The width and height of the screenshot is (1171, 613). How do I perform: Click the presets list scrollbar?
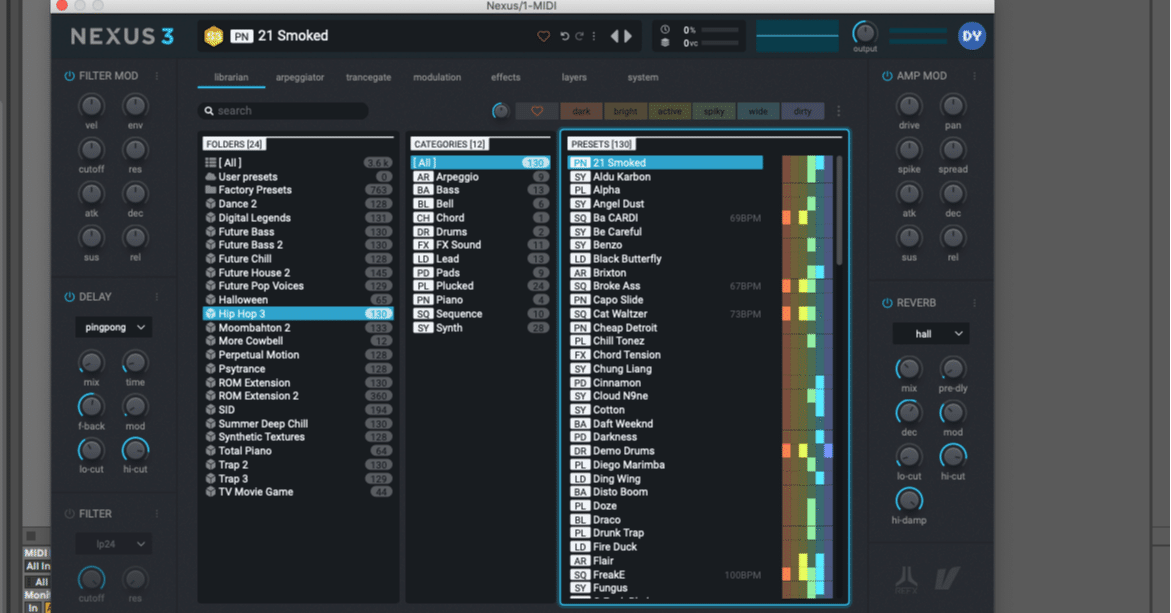click(840, 211)
